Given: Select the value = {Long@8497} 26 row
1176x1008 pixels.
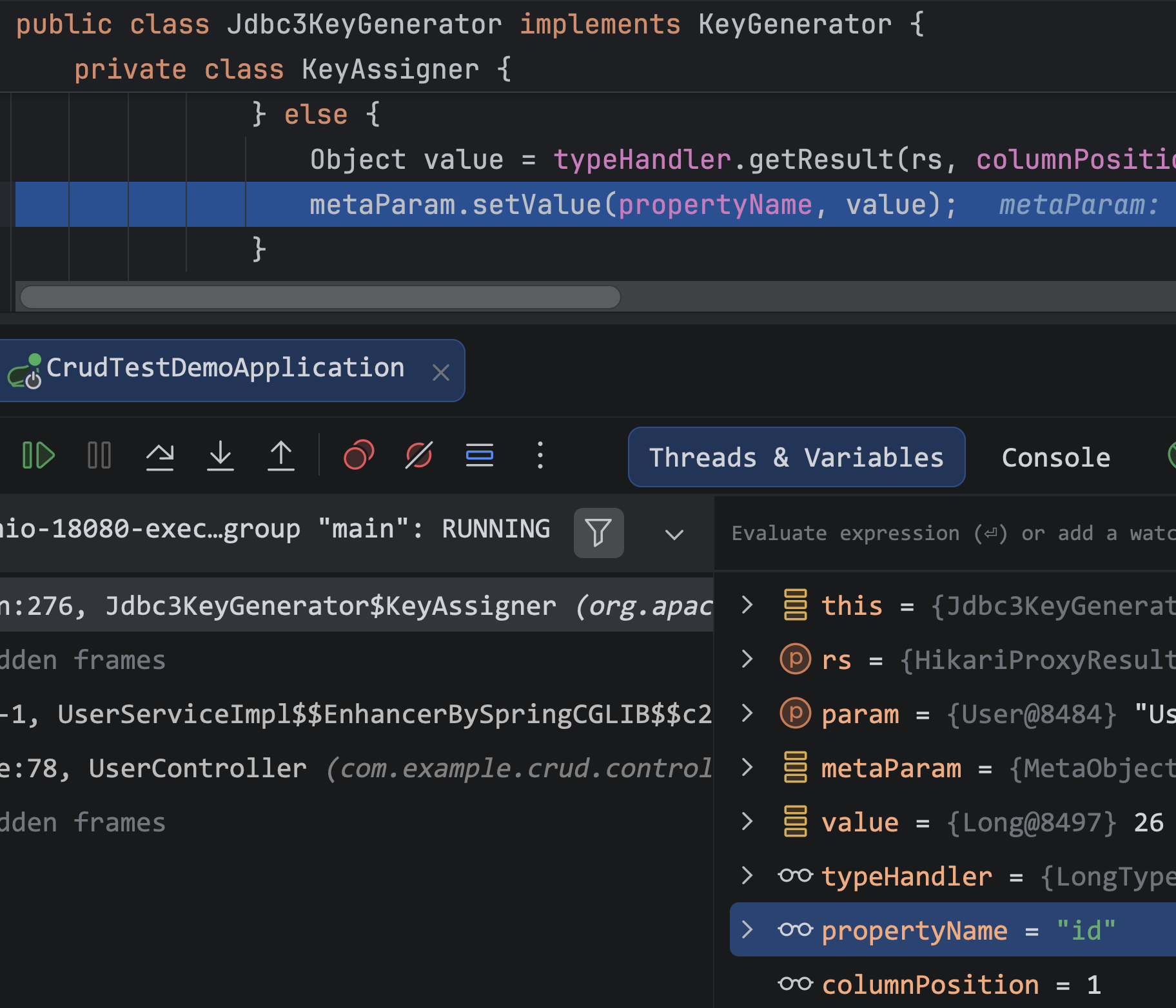Looking at the screenshot, I should click(953, 822).
